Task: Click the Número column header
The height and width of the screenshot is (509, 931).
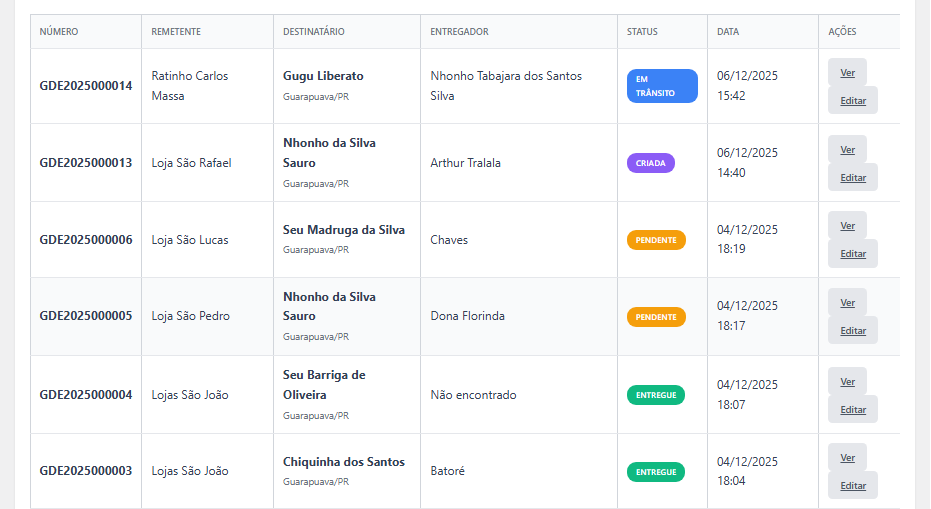Action: (59, 32)
